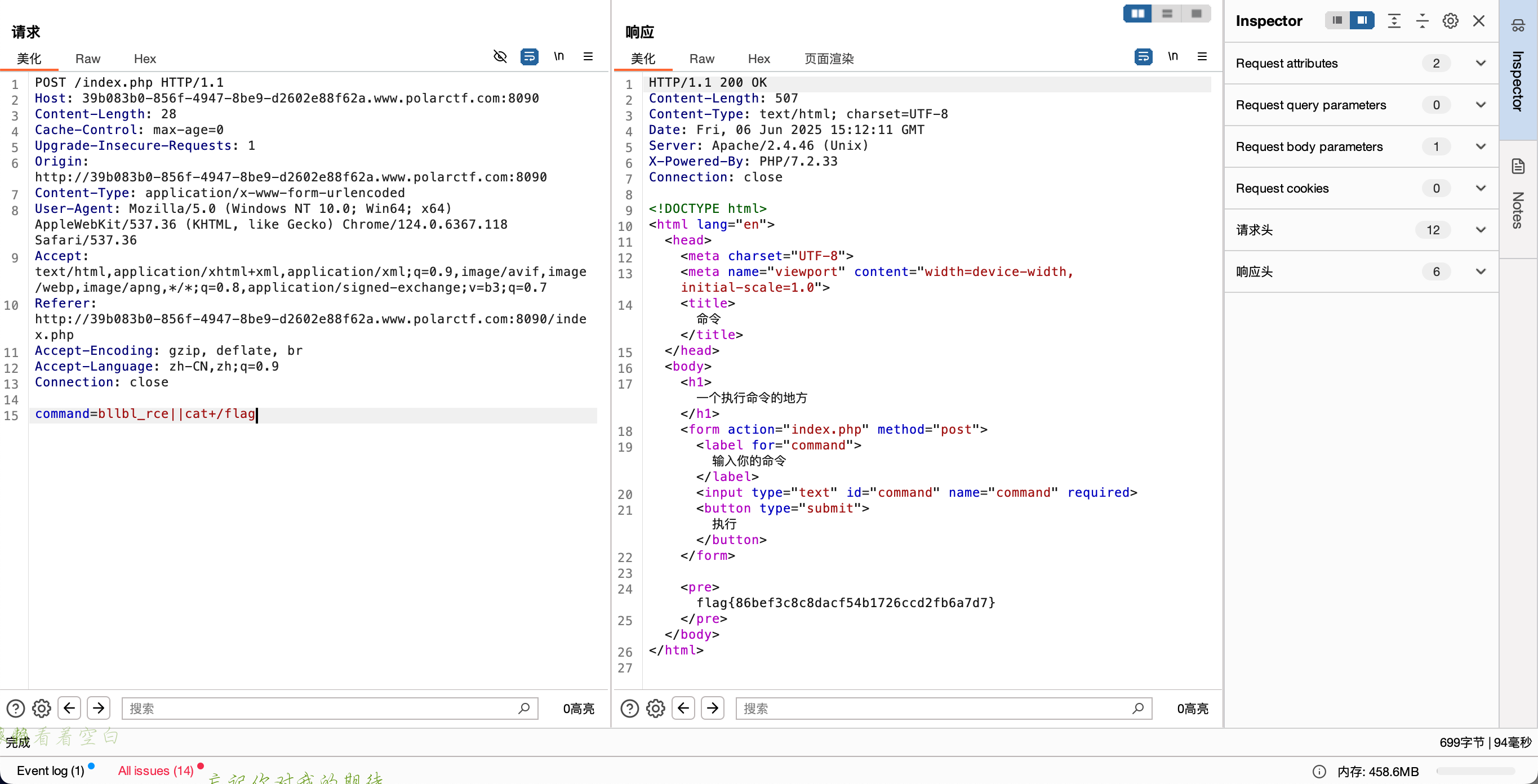The width and height of the screenshot is (1538, 784).
Task: Open Inspector settings gear icon
Action: pos(1450,21)
